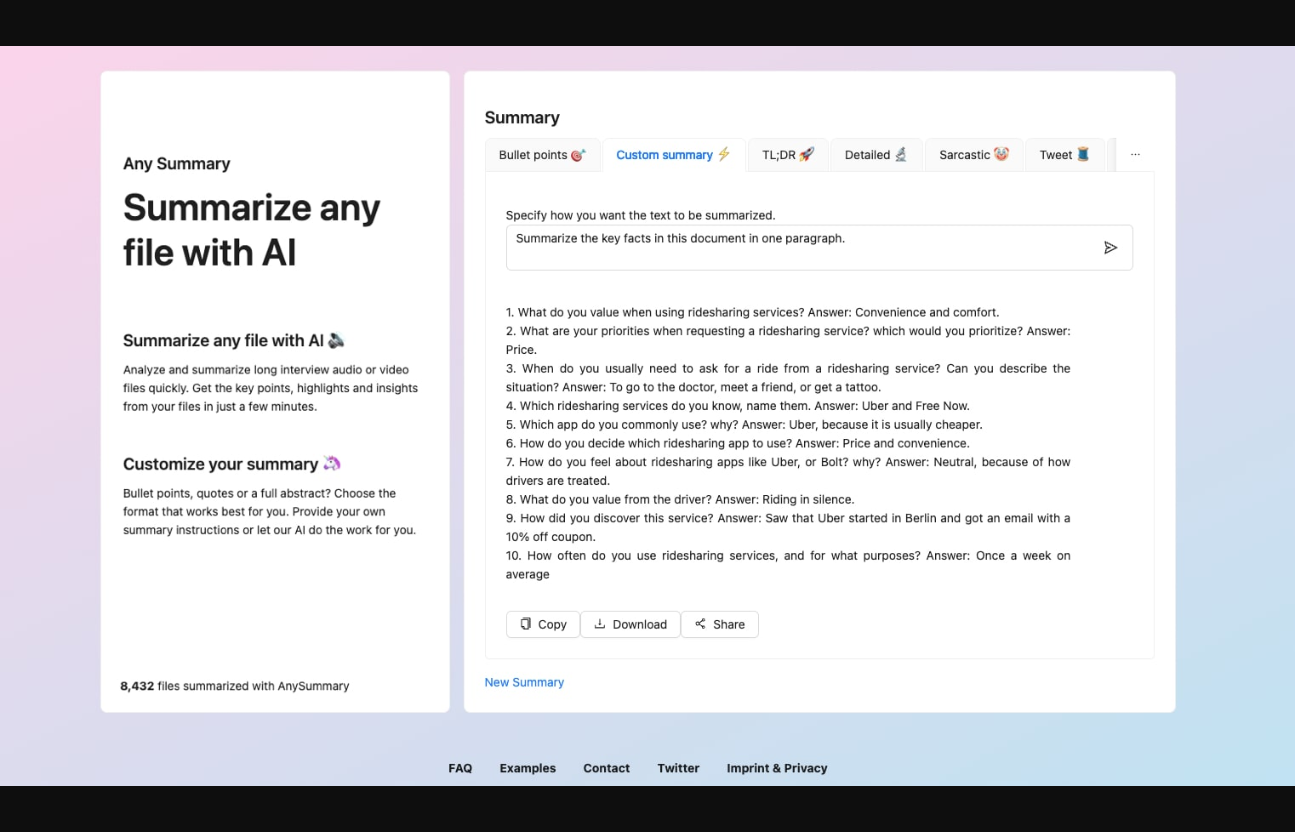Switch to the Bullet points tab
Viewport: 1295px width, 832px height.
click(x=542, y=155)
